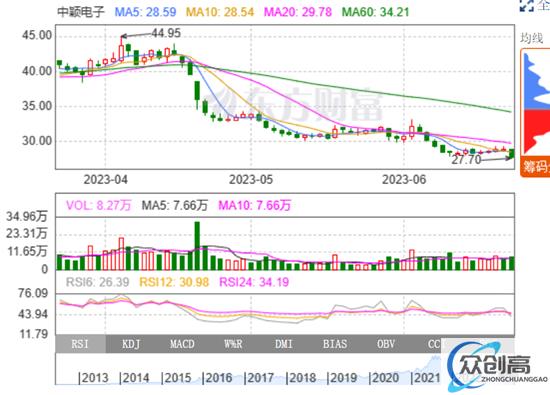Viewport: 550px width, 395px height.
Task: Click the RSI6: 26.39 value
Action: click(98, 282)
